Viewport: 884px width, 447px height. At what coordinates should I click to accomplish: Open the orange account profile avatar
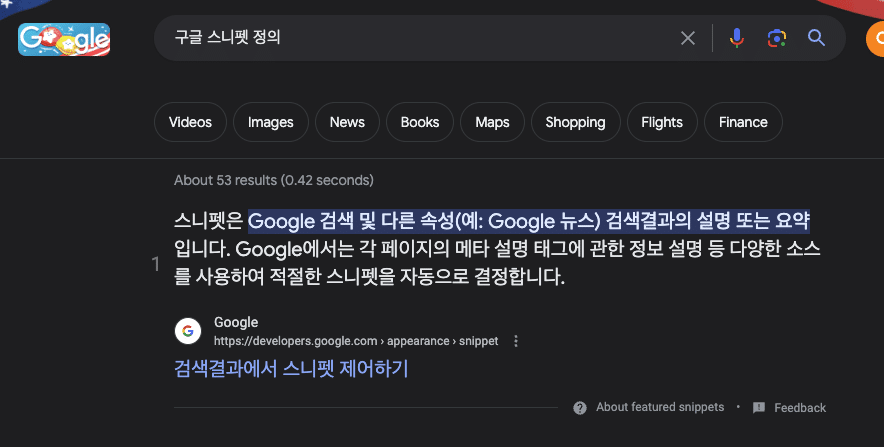[x=875, y=38]
